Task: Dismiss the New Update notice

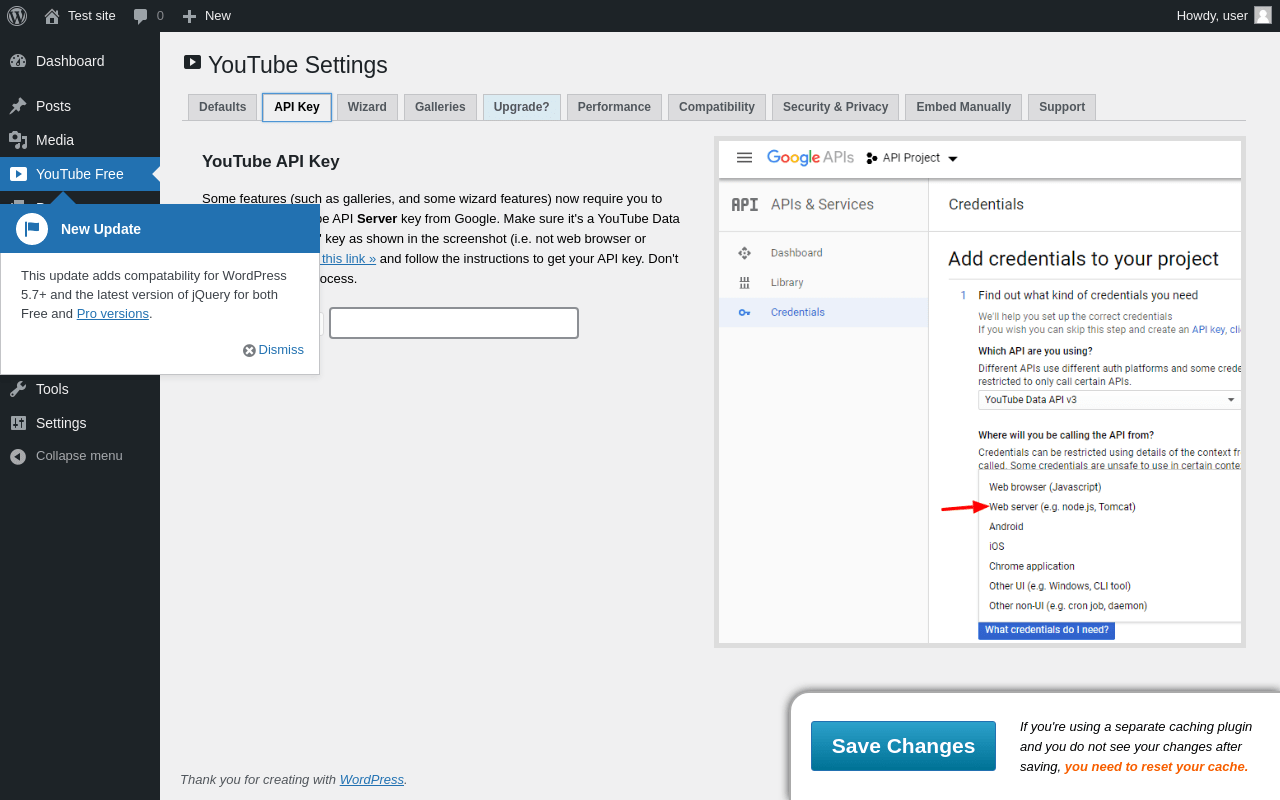Action: tap(273, 350)
